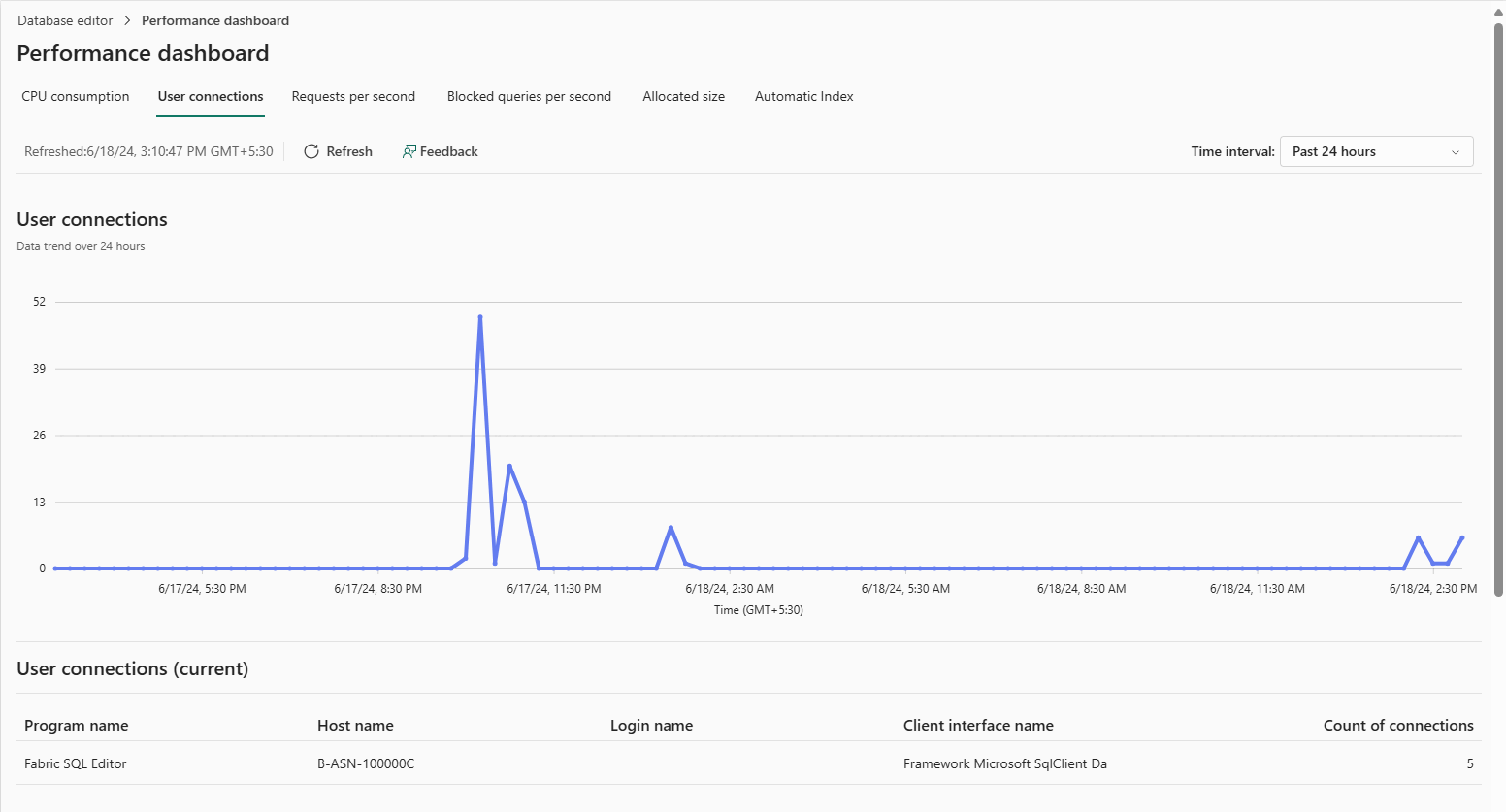Sort by Count of connections column header
Viewport: 1506px width, 812px height.
[x=1397, y=725]
